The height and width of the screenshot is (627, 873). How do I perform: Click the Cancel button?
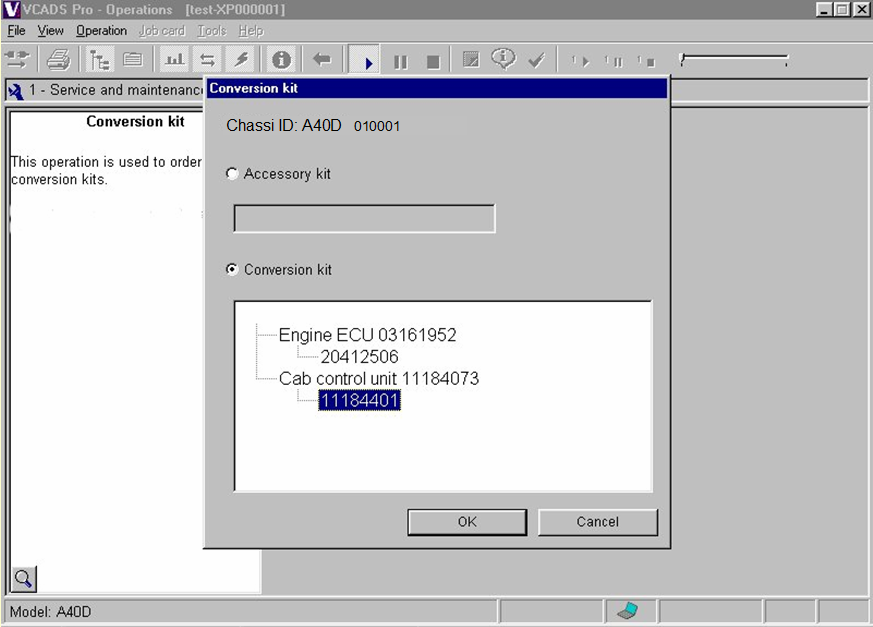click(597, 522)
